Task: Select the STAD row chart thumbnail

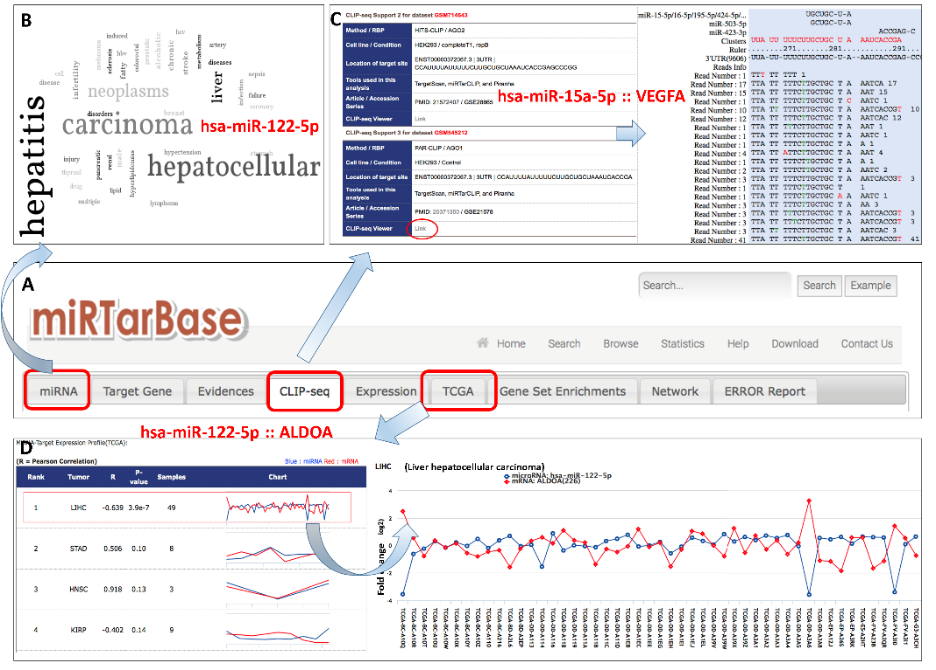Action: pyautogui.click(x=277, y=549)
